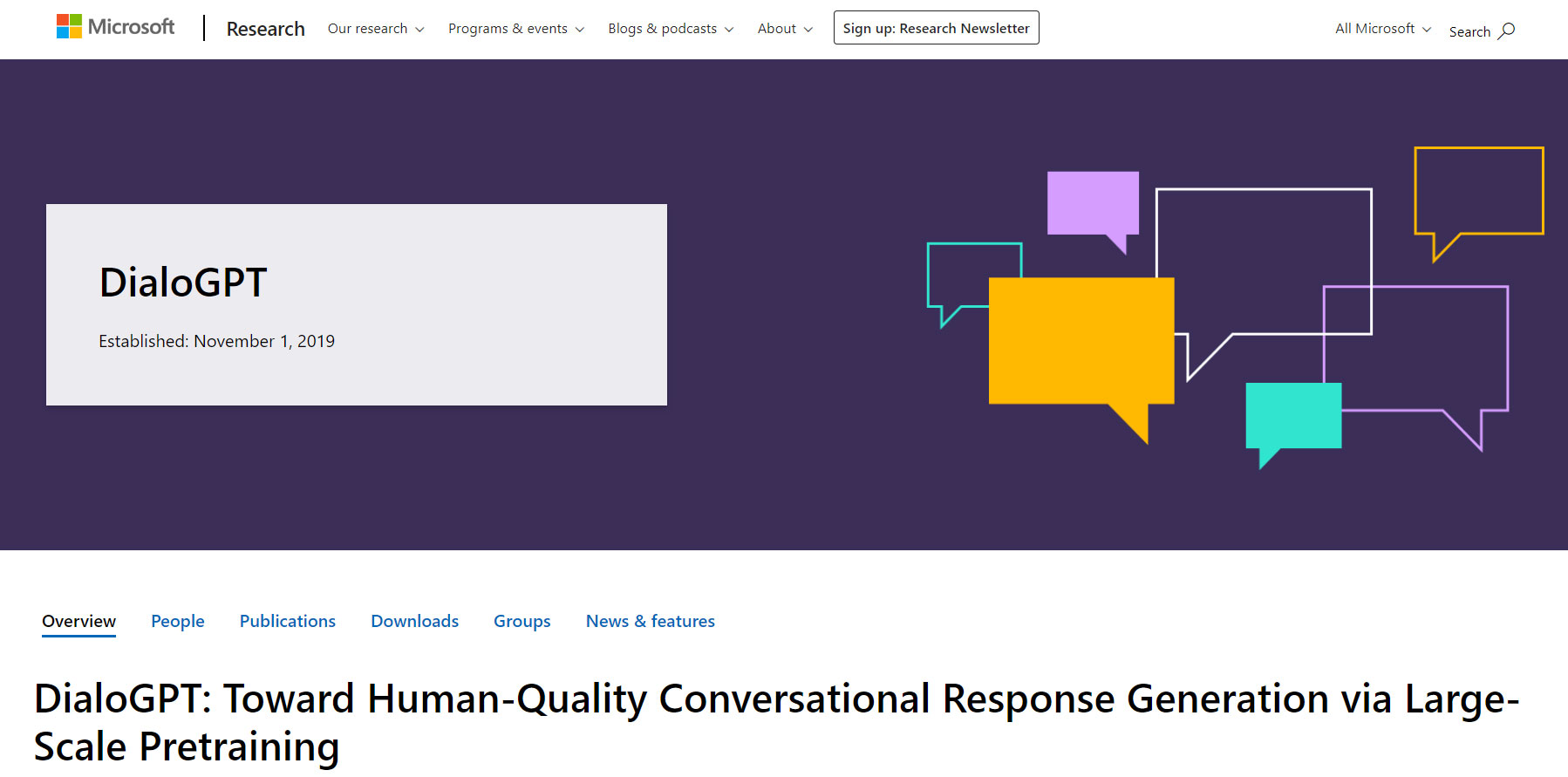This screenshot has height=777, width=1568.
Task: Open the Research home link
Action: click(265, 29)
